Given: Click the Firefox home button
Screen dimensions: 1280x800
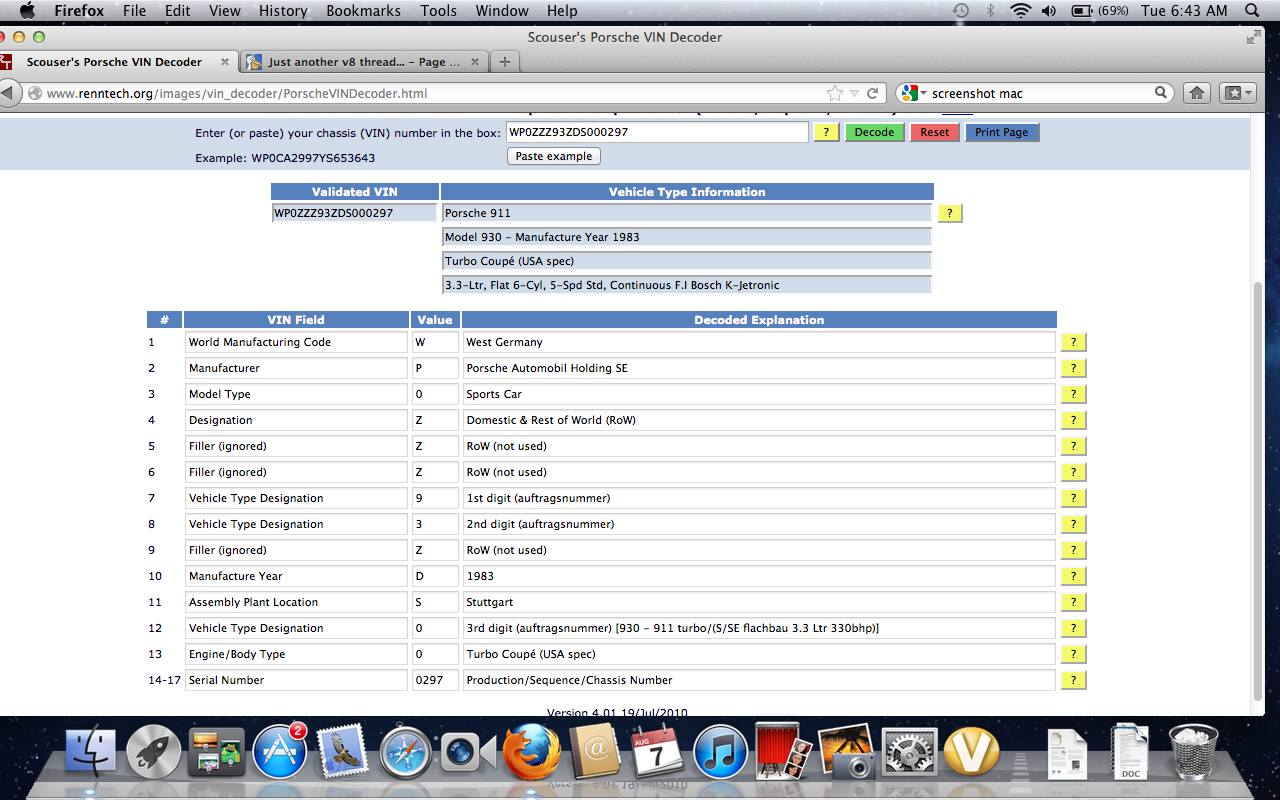Looking at the screenshot, I should tap(1196, 93).
